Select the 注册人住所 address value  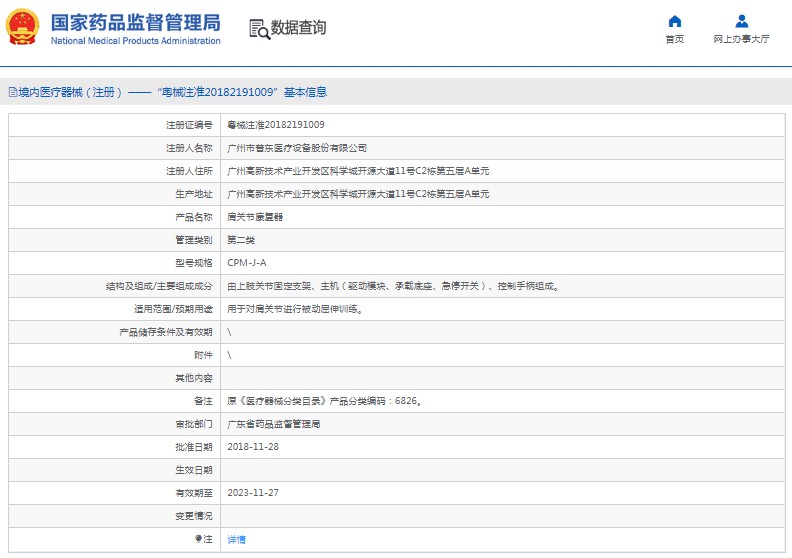[358, 171]
